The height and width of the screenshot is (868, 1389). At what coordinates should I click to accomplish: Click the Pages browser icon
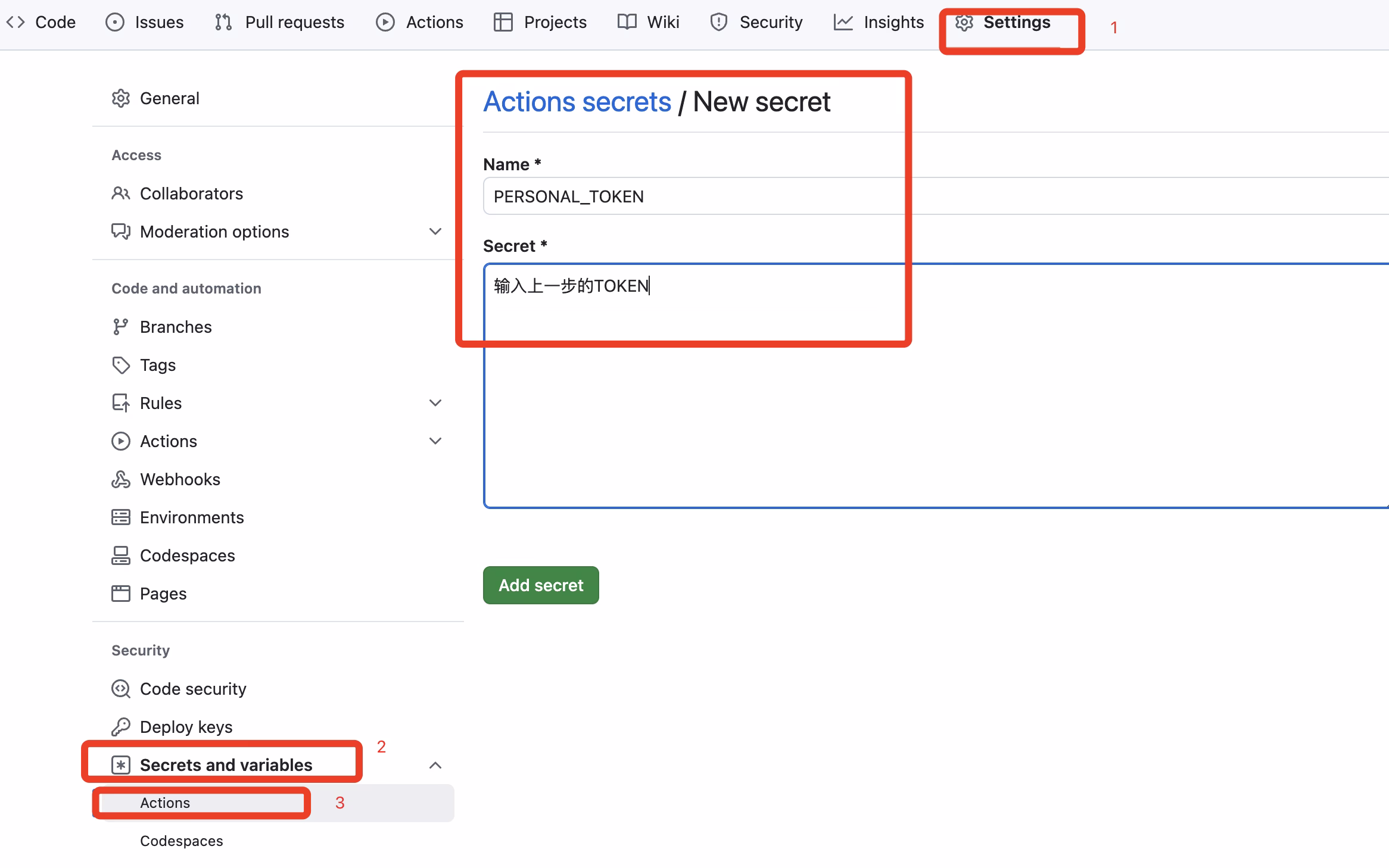point(121,594)
